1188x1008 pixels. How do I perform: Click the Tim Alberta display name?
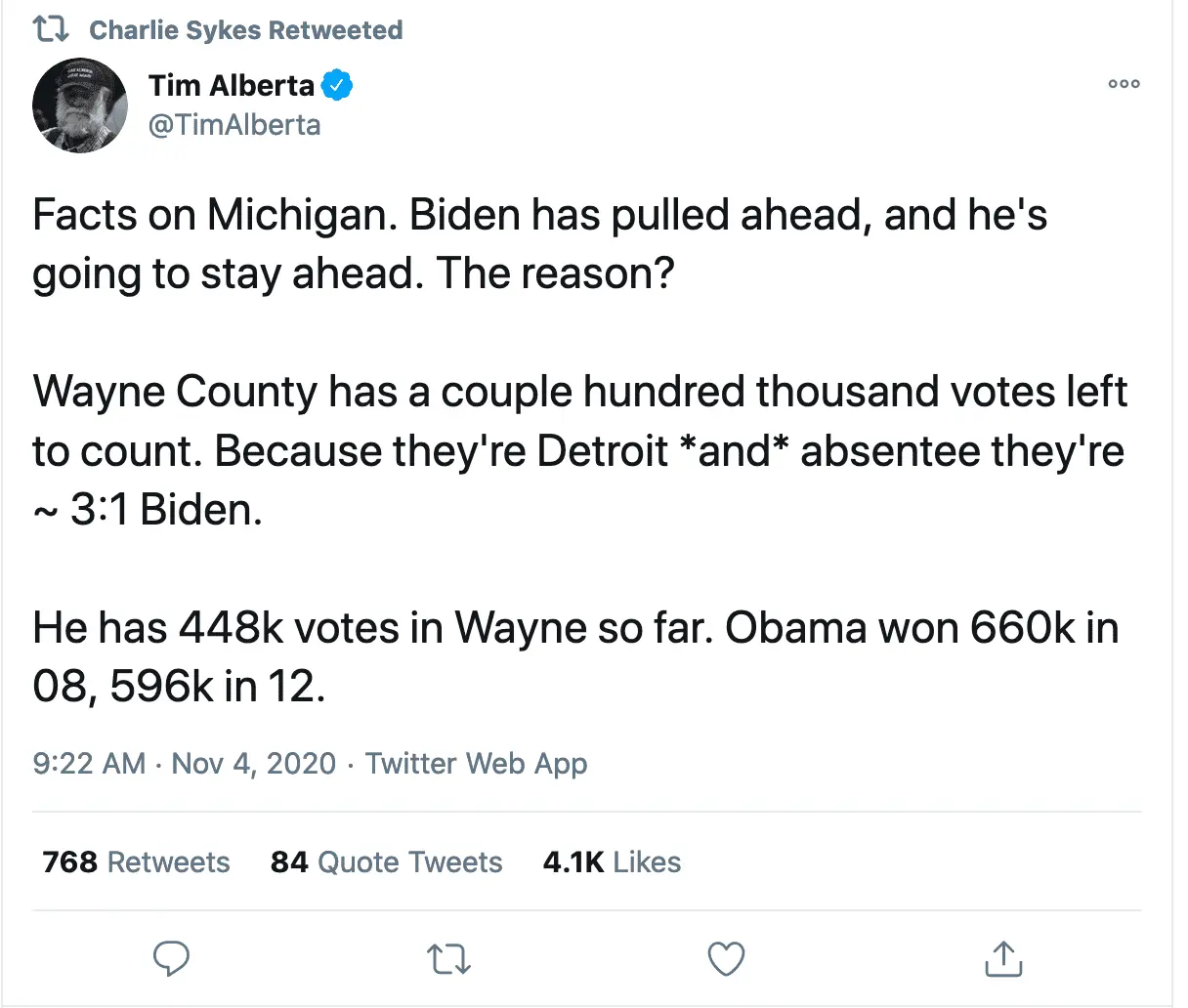(x=232, y=86)
